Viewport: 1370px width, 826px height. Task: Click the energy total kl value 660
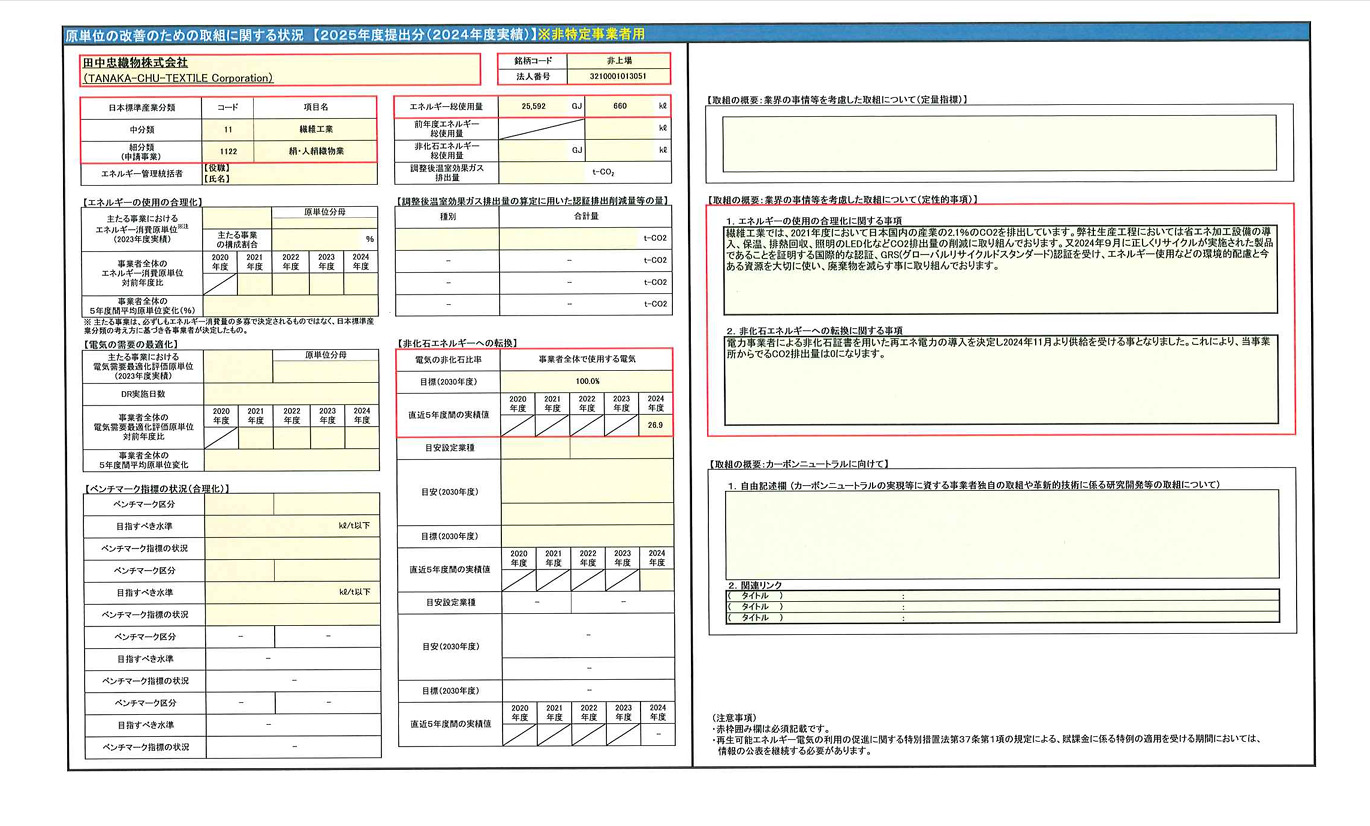(619, 106)
